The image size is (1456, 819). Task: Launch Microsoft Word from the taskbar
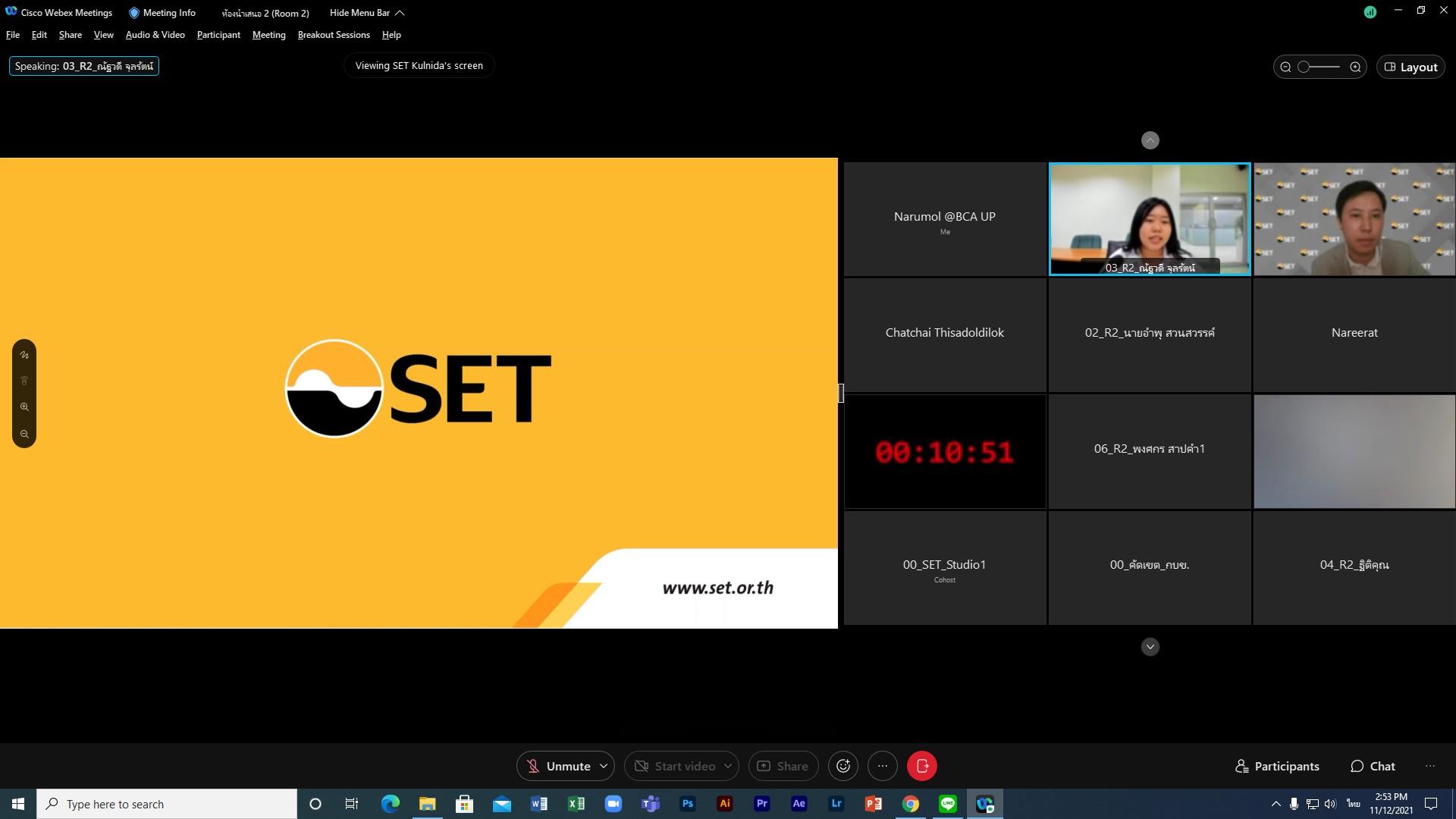click(x=538, y=804)
